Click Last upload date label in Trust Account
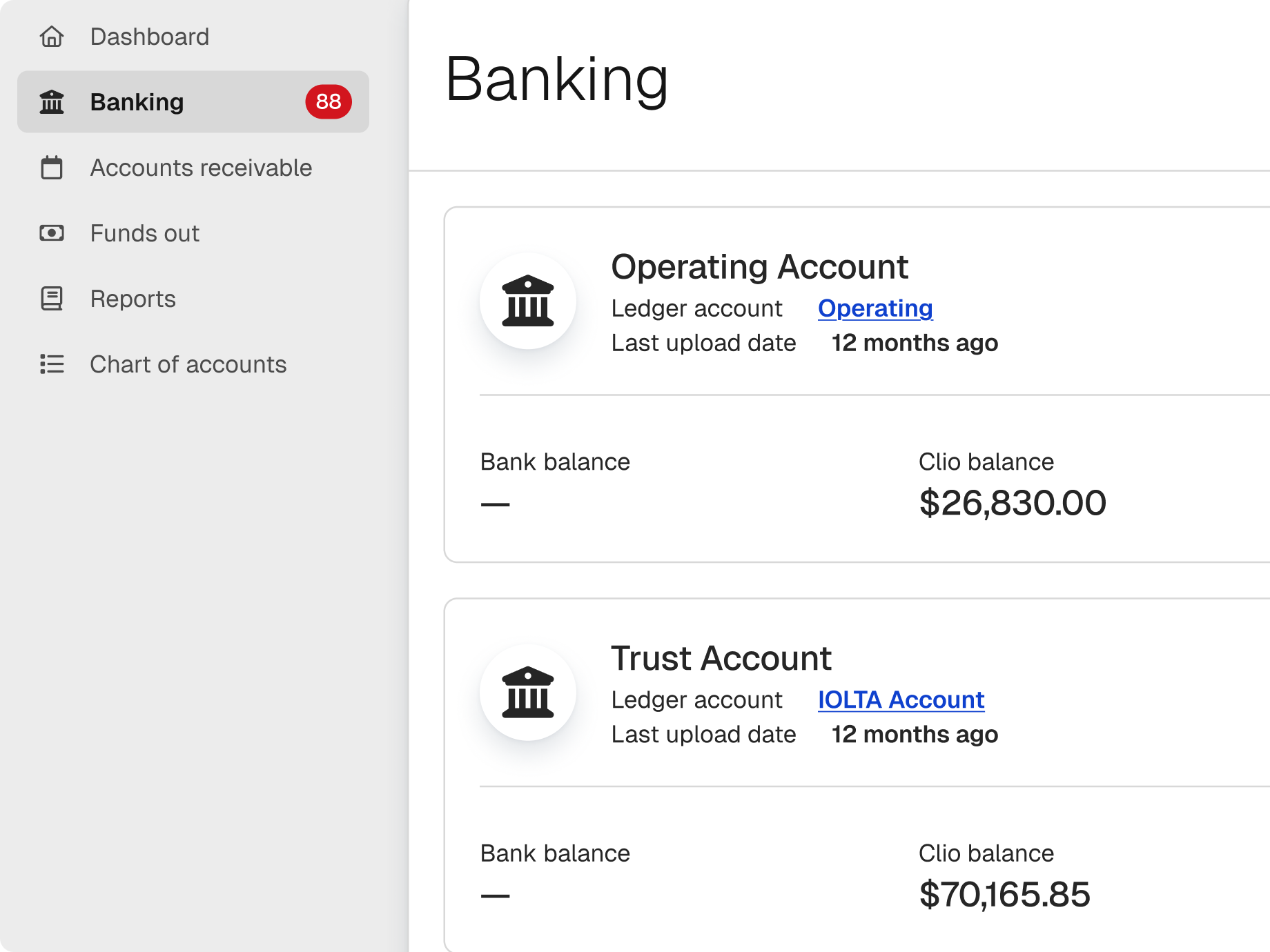Image resolution: width=1270 pixels, height=952 pixels. pos(704,735)
